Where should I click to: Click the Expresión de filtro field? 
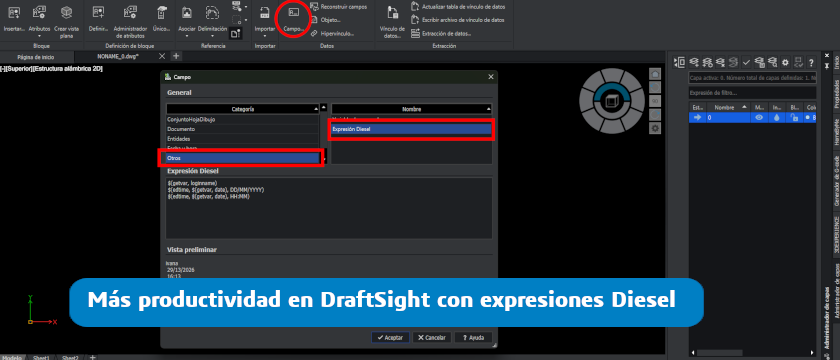click(752, 94)
